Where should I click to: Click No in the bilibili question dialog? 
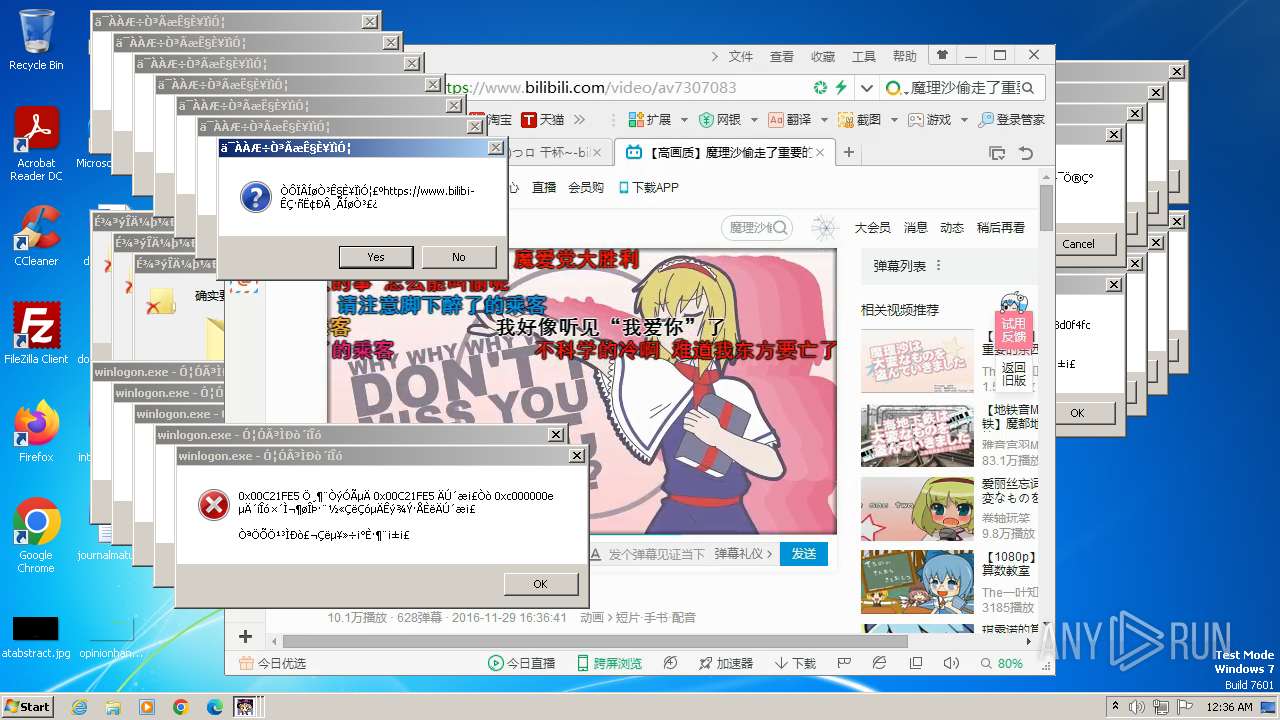[x=459, y=257]
